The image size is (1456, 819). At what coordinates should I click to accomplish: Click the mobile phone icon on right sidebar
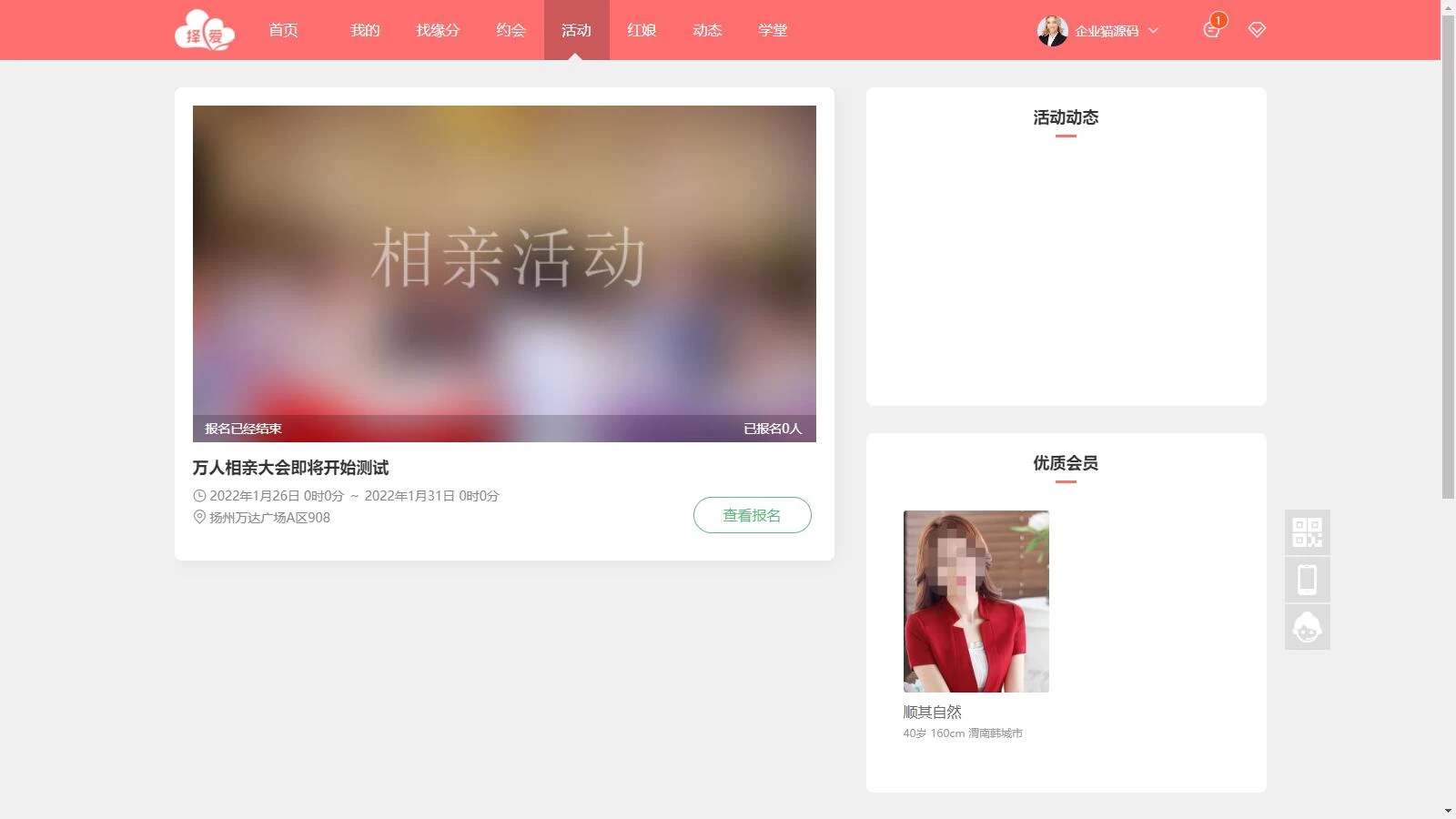click(1307, 580)
